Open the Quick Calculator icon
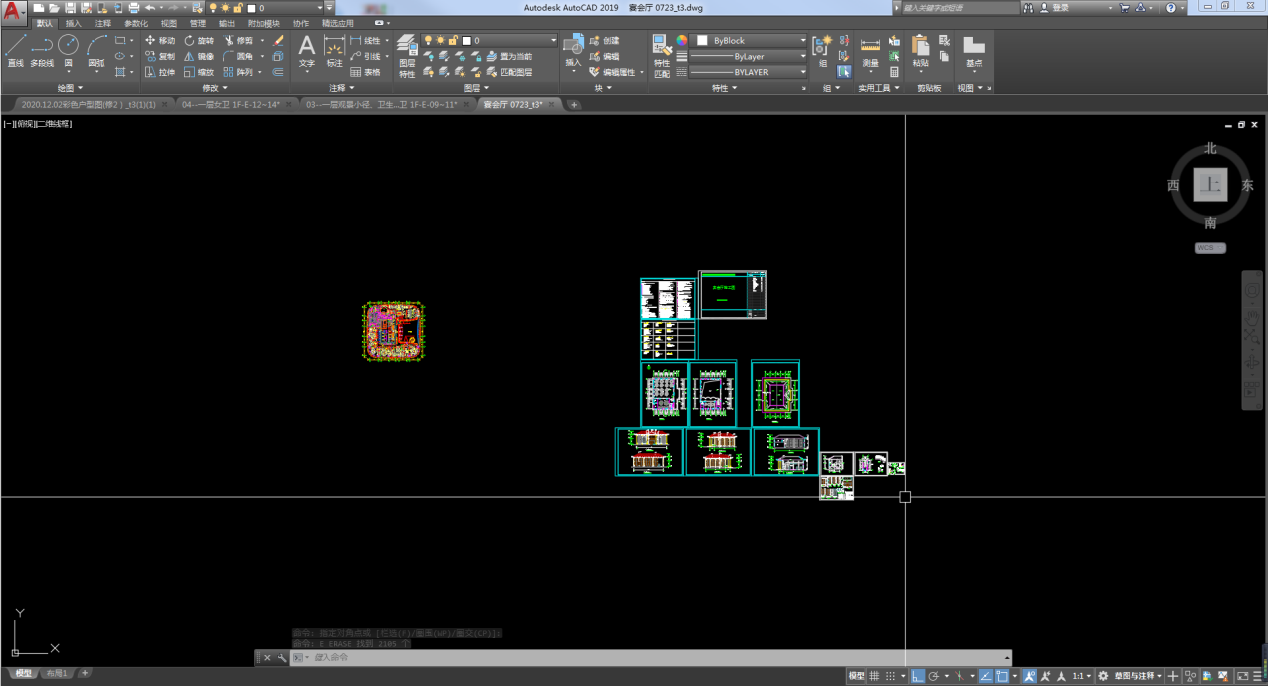The image size is (1268, 686). click(x=894, y=72)
